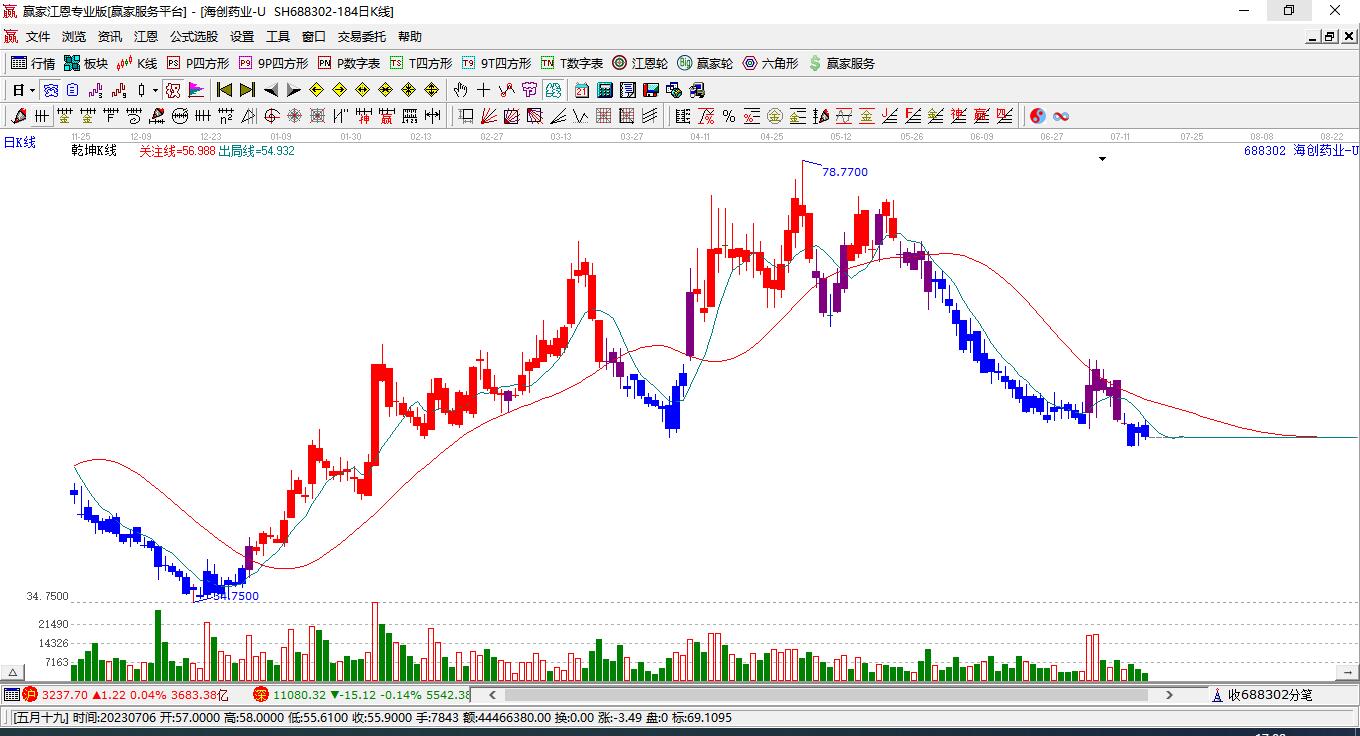This screenshot has height=736, width=1360.
Task: Click the jump-to-first-bar icon
Action: 224,90
